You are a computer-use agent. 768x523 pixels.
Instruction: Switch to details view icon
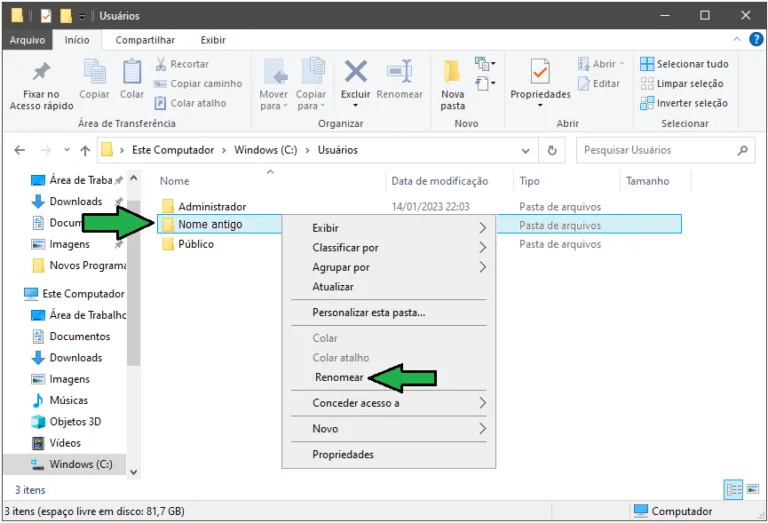[x=733, y=489]
